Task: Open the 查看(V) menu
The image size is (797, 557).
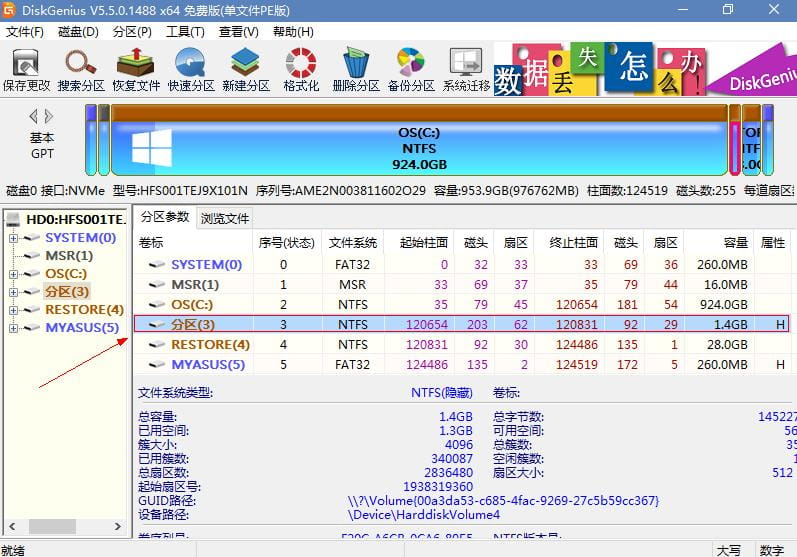Action: point(239,32)
